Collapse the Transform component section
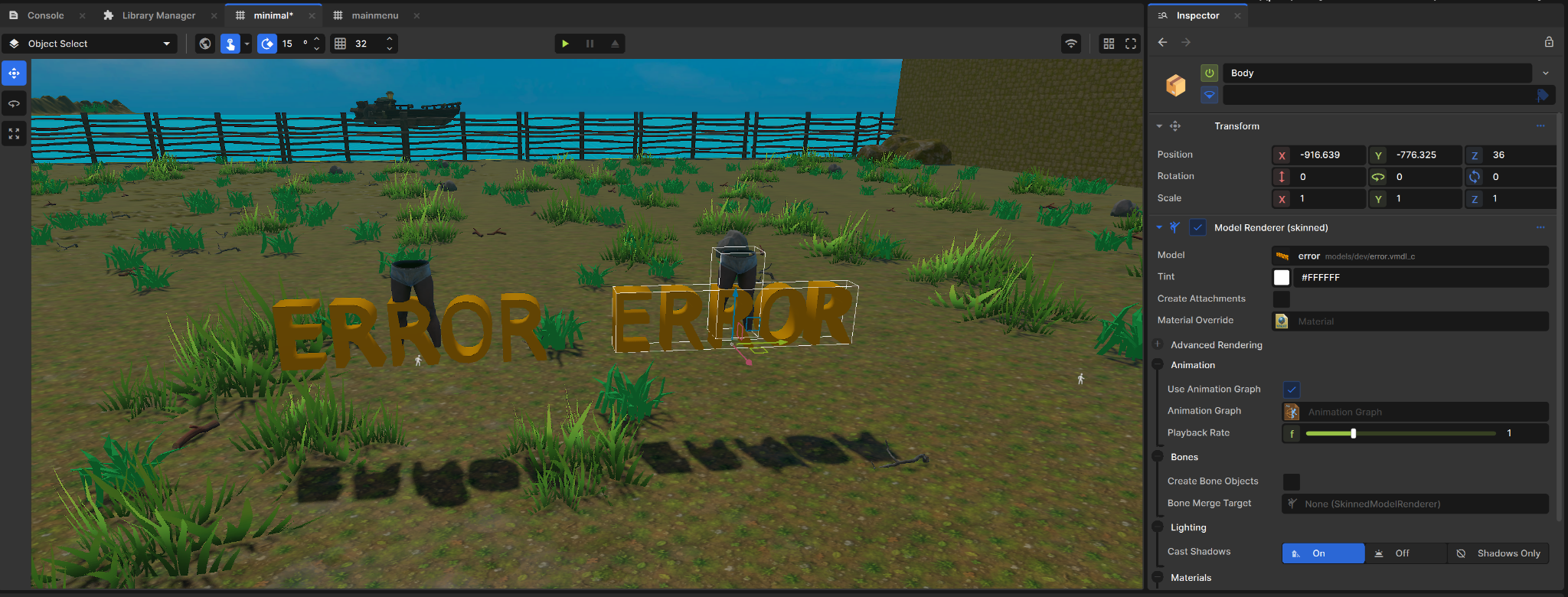This screenshot has height=597, width=1568. tap(1159, 126)
